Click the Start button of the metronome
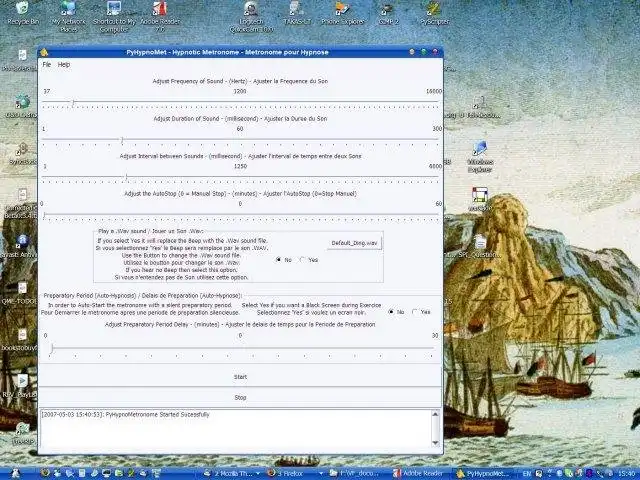The width and height of the screenshot is (640, 480). point(240,377)
